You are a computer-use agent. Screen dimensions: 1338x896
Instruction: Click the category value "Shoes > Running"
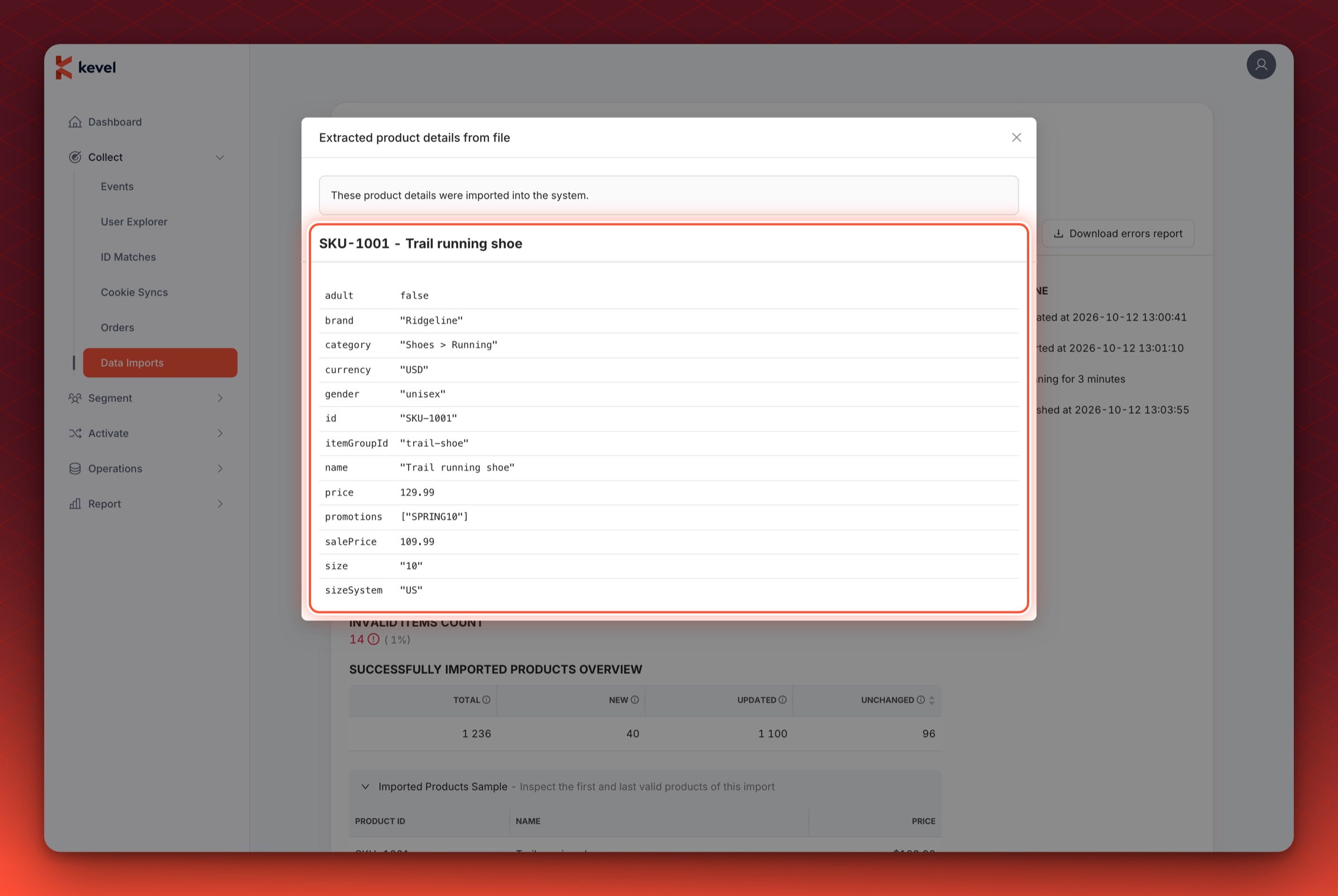[x=449, y=345]
